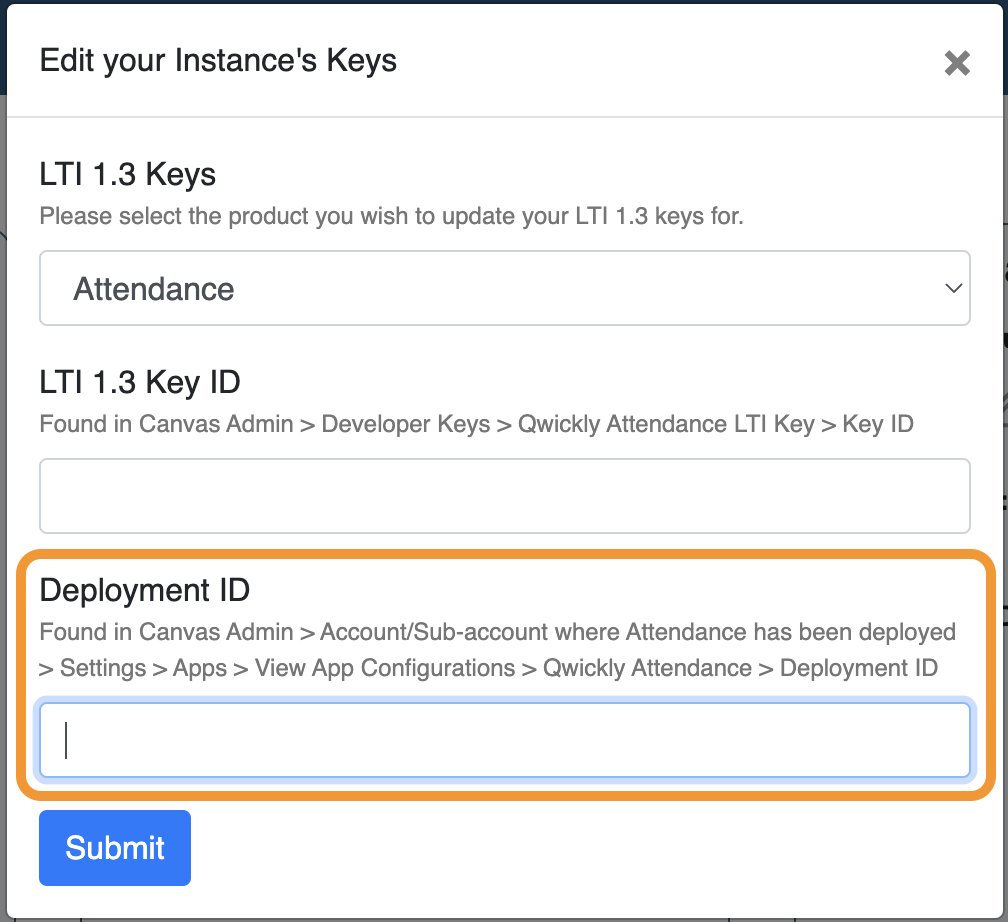1008x922 pixels.
Task: Focus the LTI 1.3 Key ID text box
Action: pos(504,496)
